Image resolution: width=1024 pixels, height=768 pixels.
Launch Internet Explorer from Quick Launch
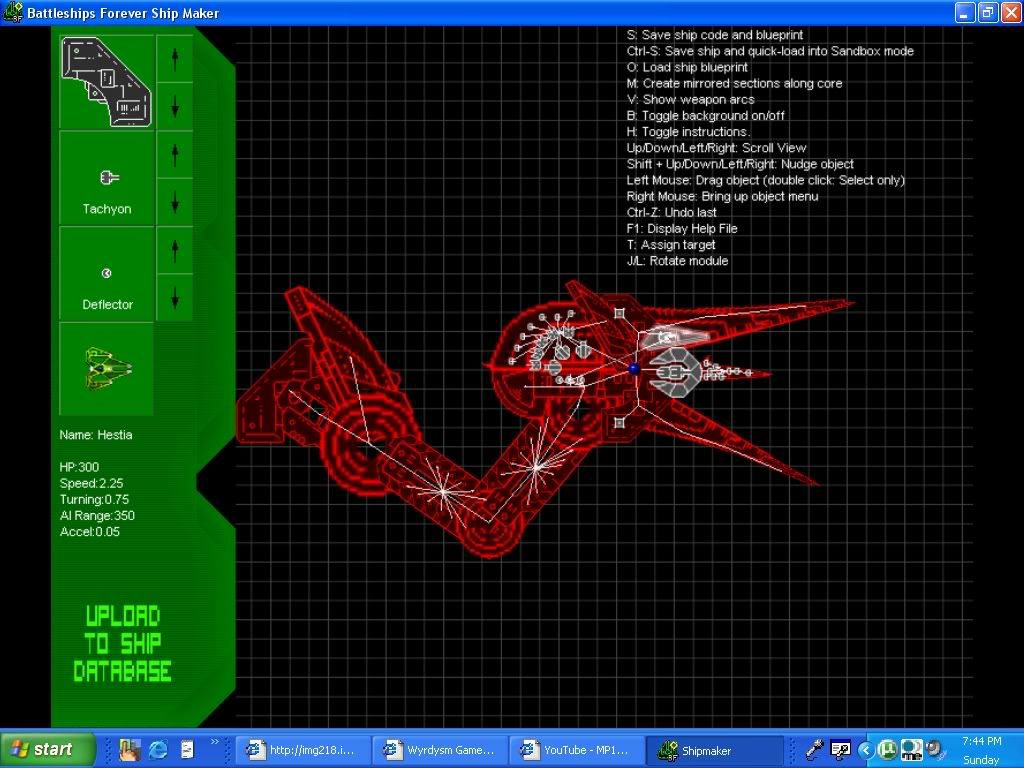point(157,750)
